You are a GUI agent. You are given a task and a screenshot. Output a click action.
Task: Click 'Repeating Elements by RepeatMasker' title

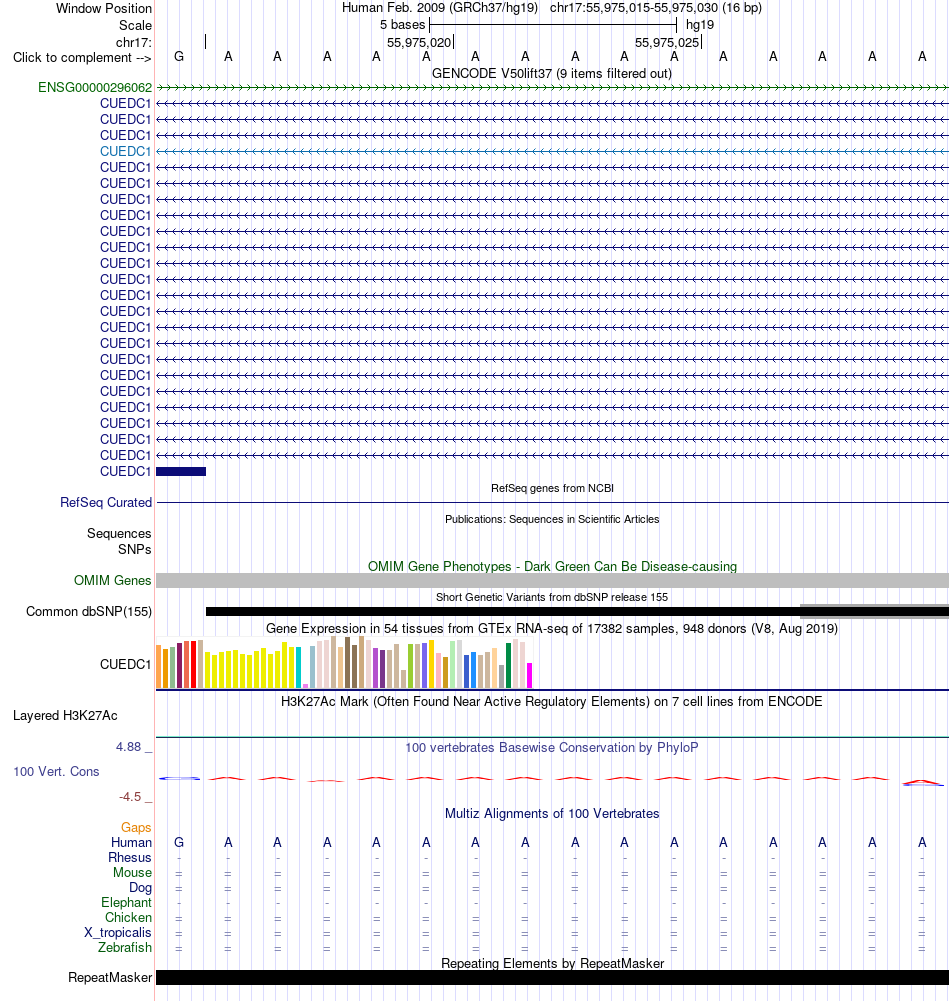[552, 963]
